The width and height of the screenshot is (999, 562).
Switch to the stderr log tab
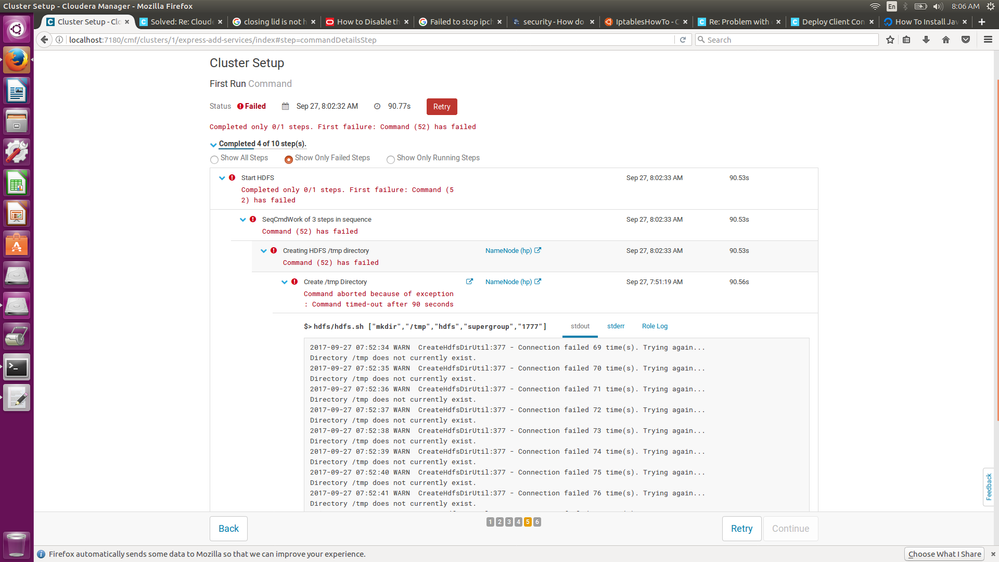point(615,326)
